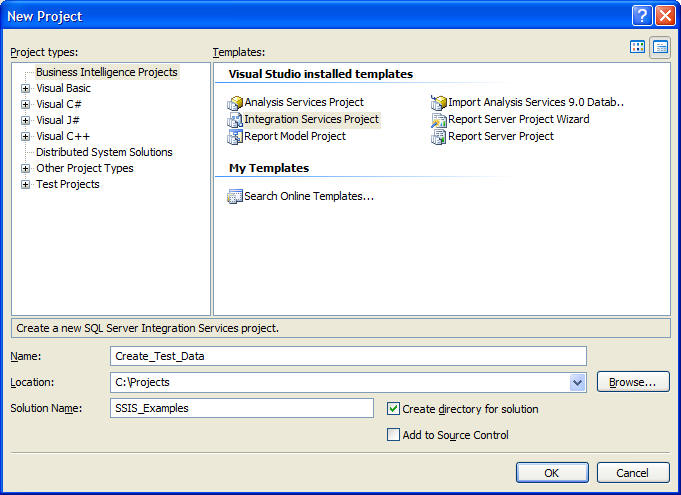This screenshot has height=495, width=681.
Task: Select Visual C++ project type
Action: click(x=63, y=136)
